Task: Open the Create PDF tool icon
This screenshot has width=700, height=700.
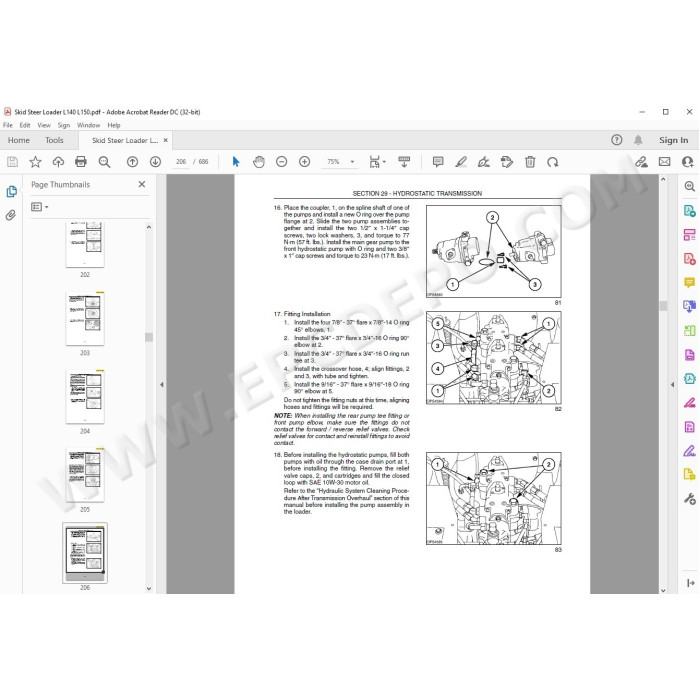Action: [690, 258]
